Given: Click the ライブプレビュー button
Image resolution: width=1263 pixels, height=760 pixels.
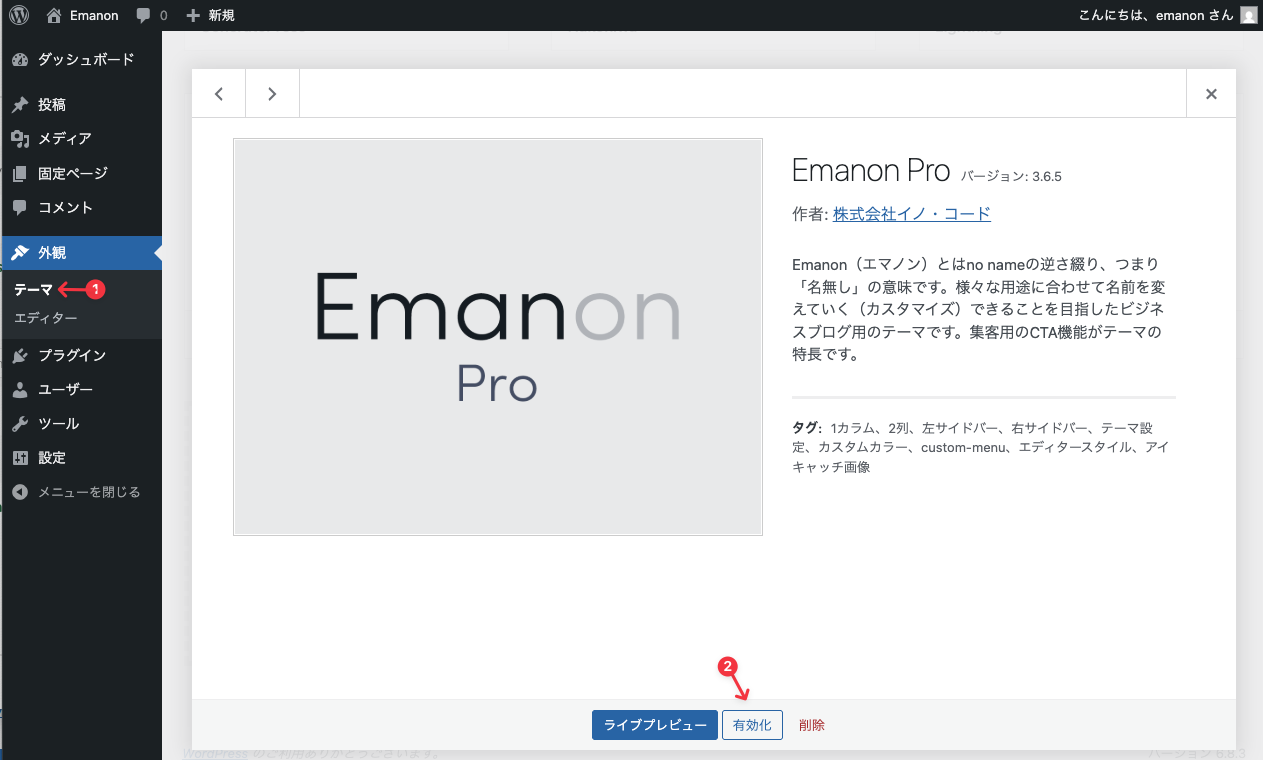Looking at the screenshot, I should 655,725.
